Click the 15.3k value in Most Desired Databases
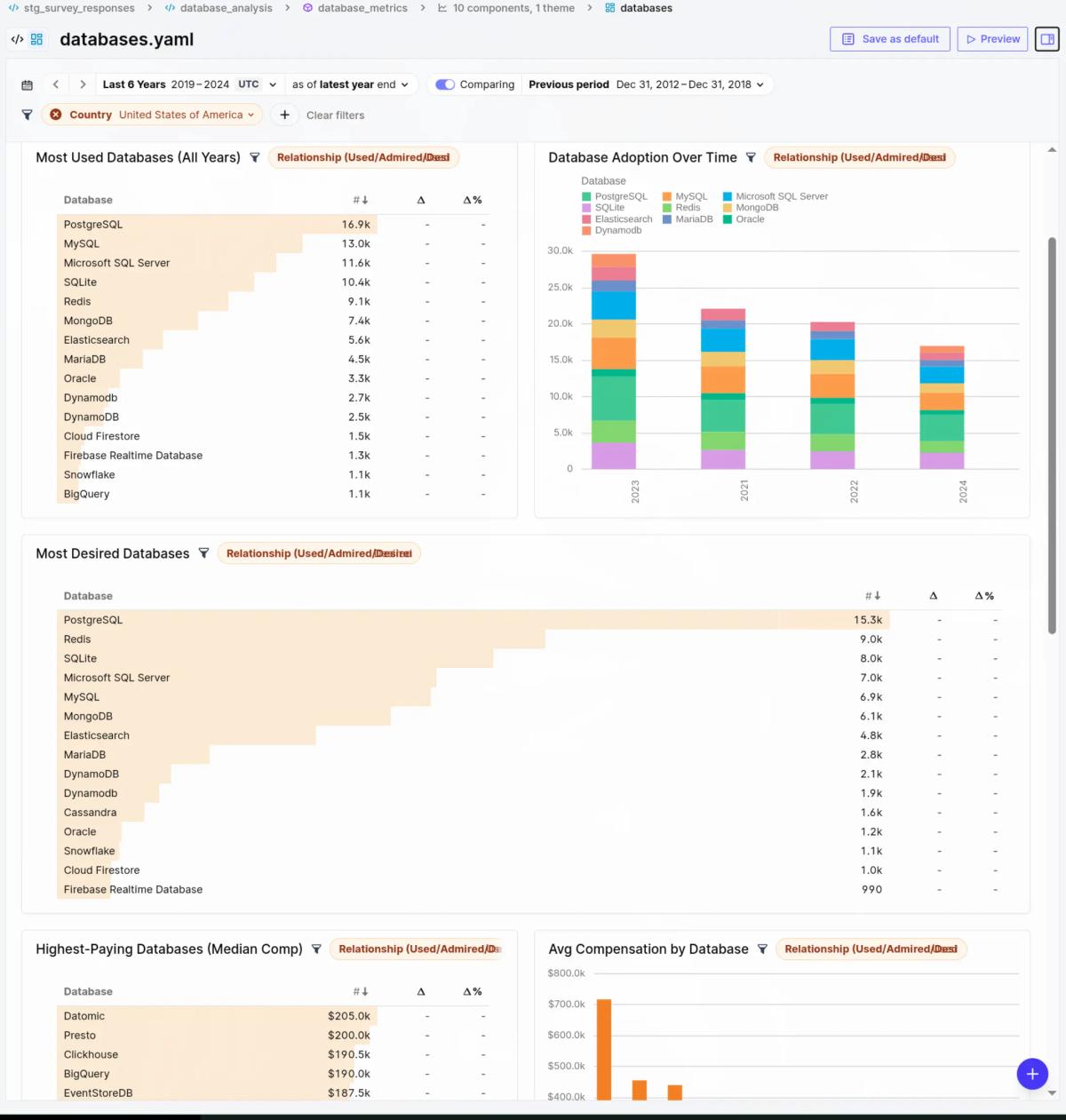Viewport: 1066px width, 1120px height. pos(868,620)
